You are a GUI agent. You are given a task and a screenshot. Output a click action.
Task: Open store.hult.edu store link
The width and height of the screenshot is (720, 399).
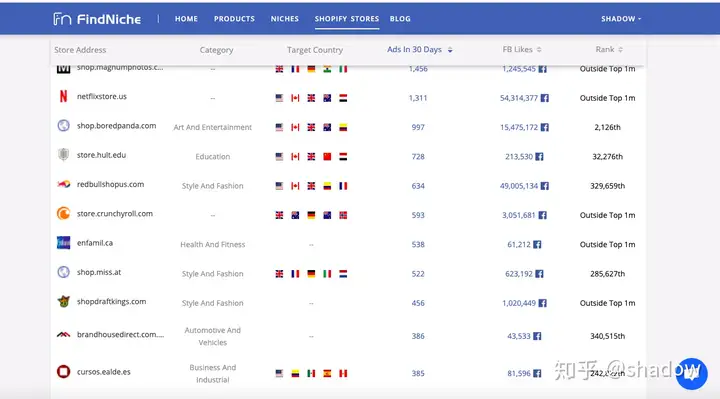101,155
